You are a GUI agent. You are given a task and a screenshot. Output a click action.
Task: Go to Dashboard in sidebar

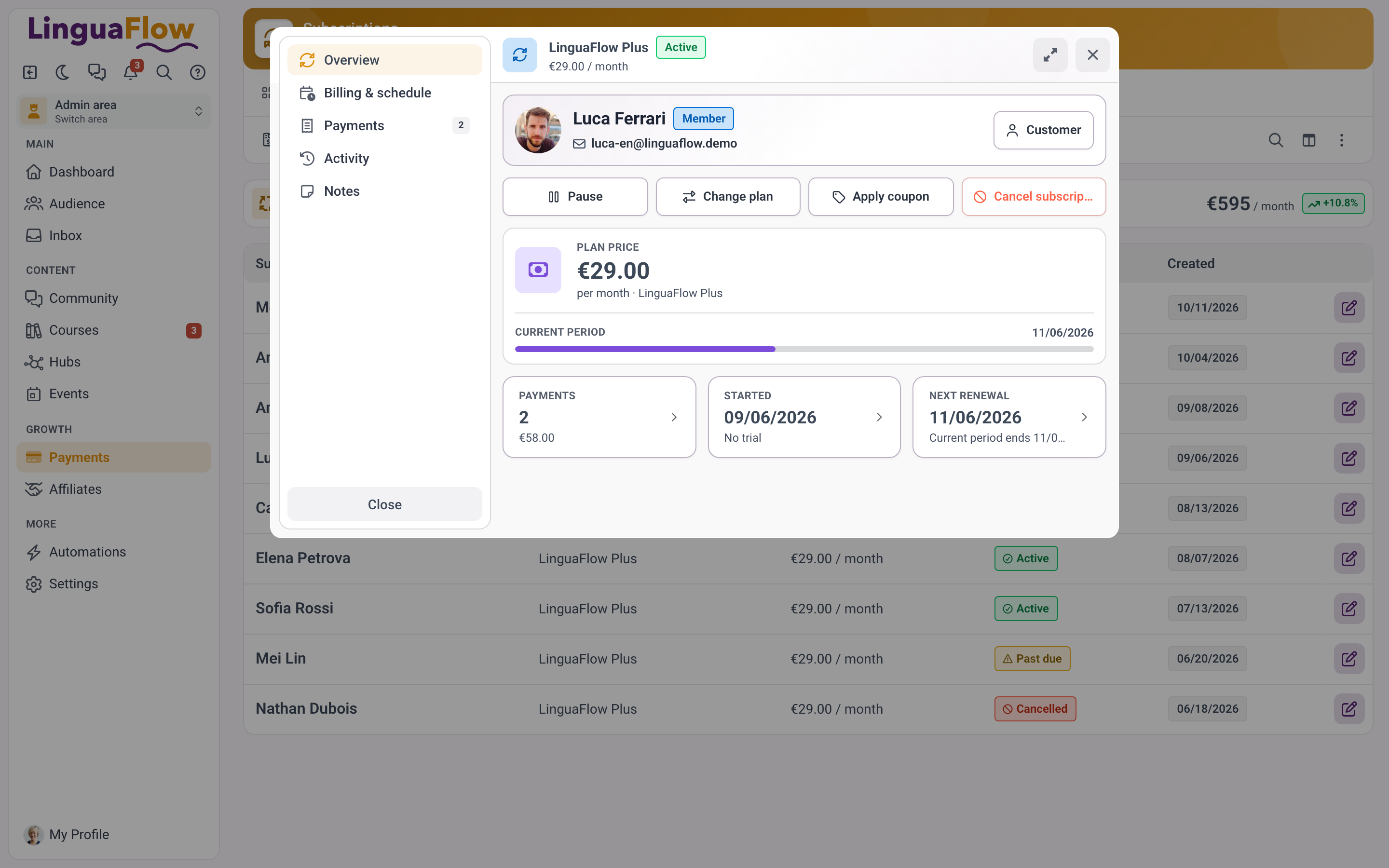pyautogui.click(x=114, y=172)
